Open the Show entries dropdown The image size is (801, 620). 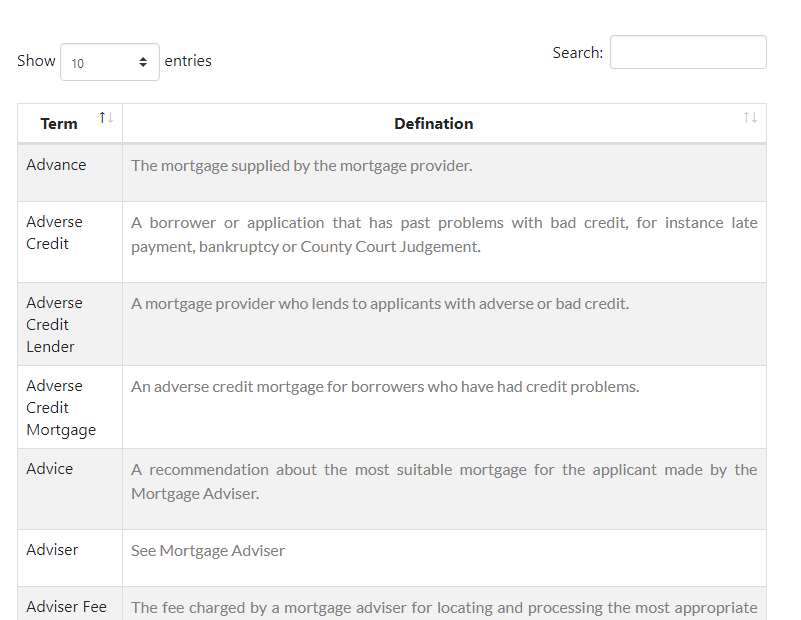[110, 62]
